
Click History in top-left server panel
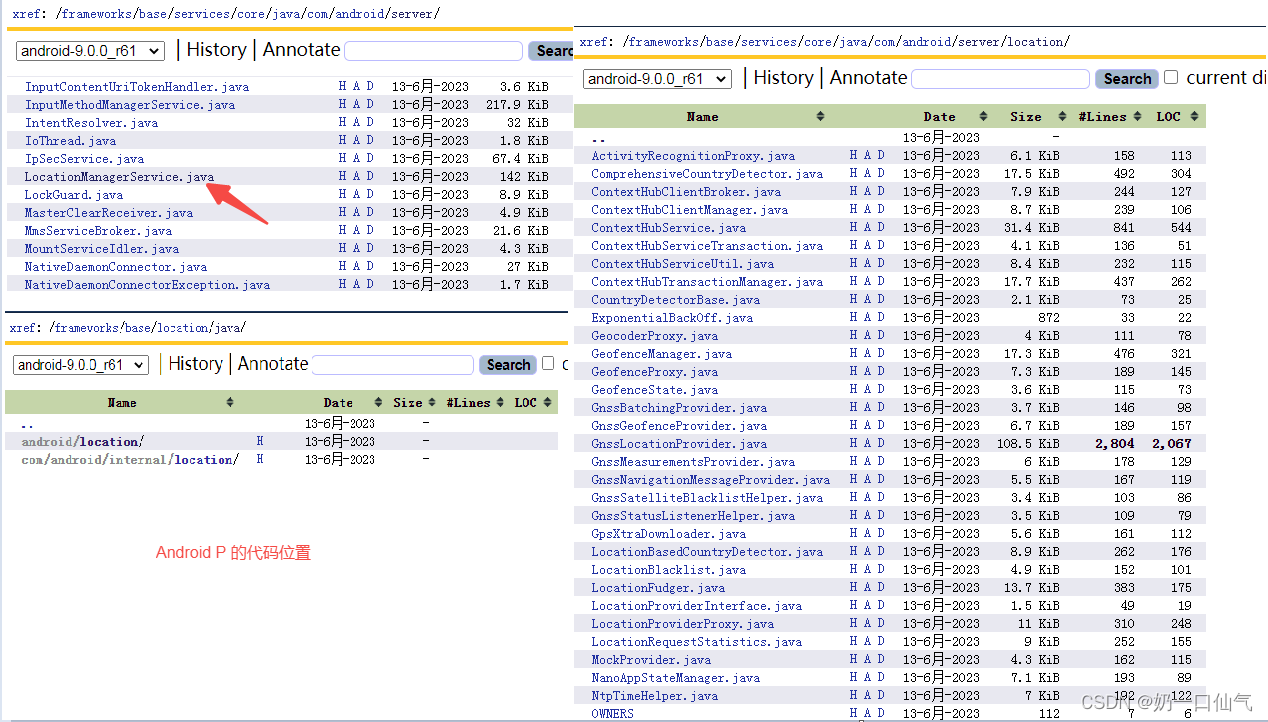pos(216,50)
